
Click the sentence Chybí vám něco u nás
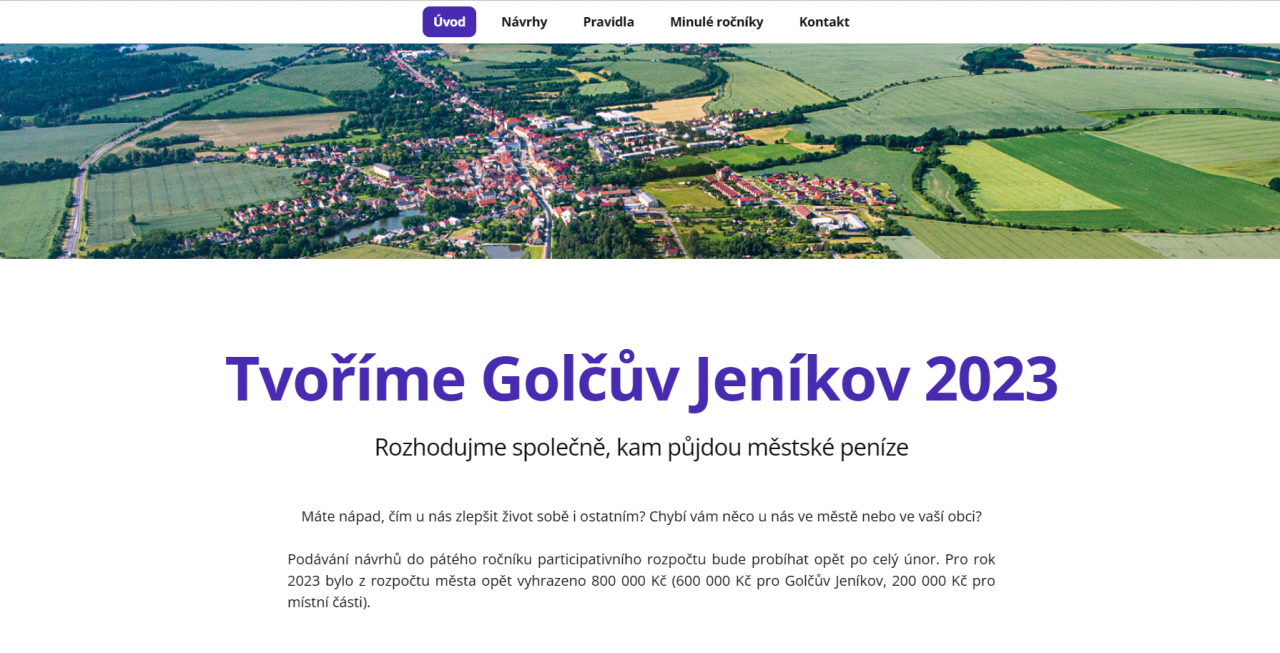click(x=814, y=517)
